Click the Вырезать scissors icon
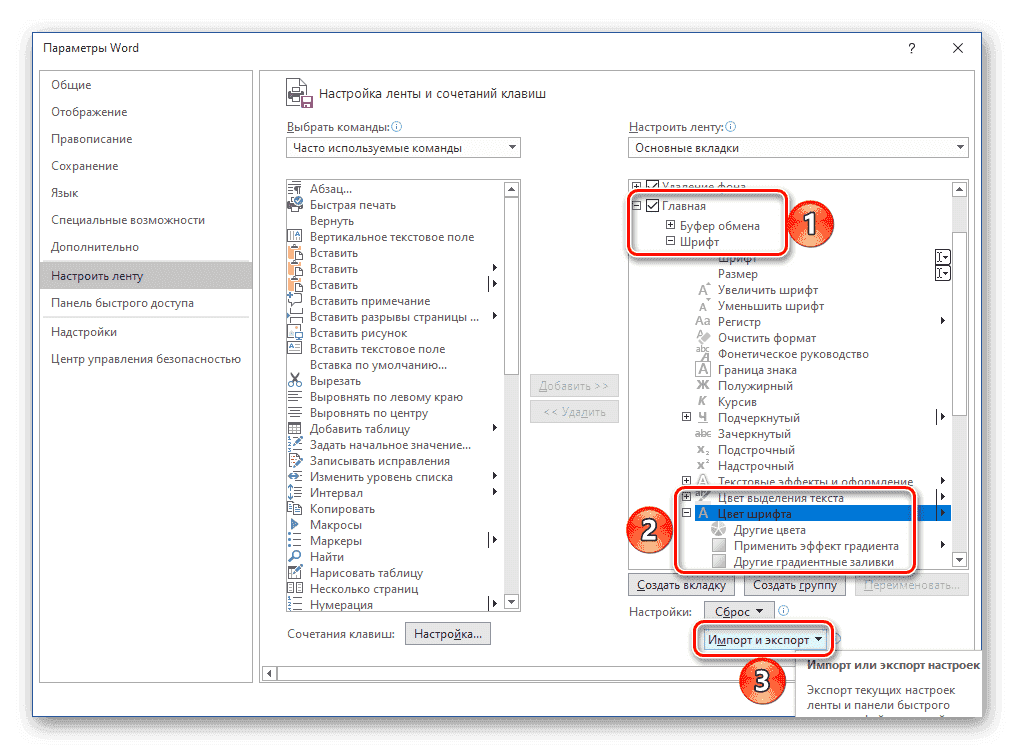 294,381
